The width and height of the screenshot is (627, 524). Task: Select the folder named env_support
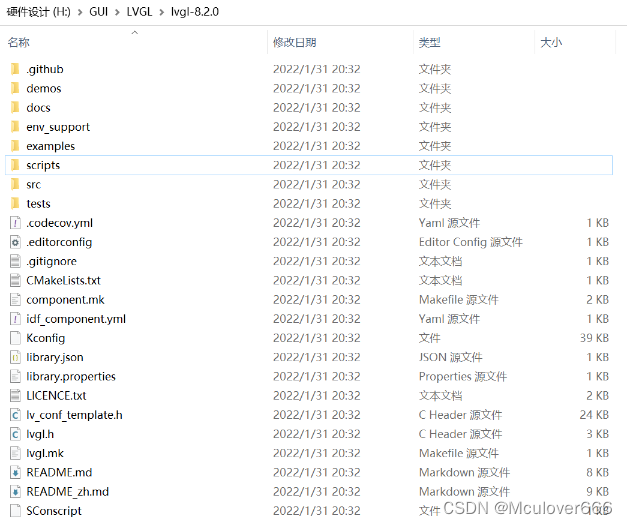(x=58, y=127)
